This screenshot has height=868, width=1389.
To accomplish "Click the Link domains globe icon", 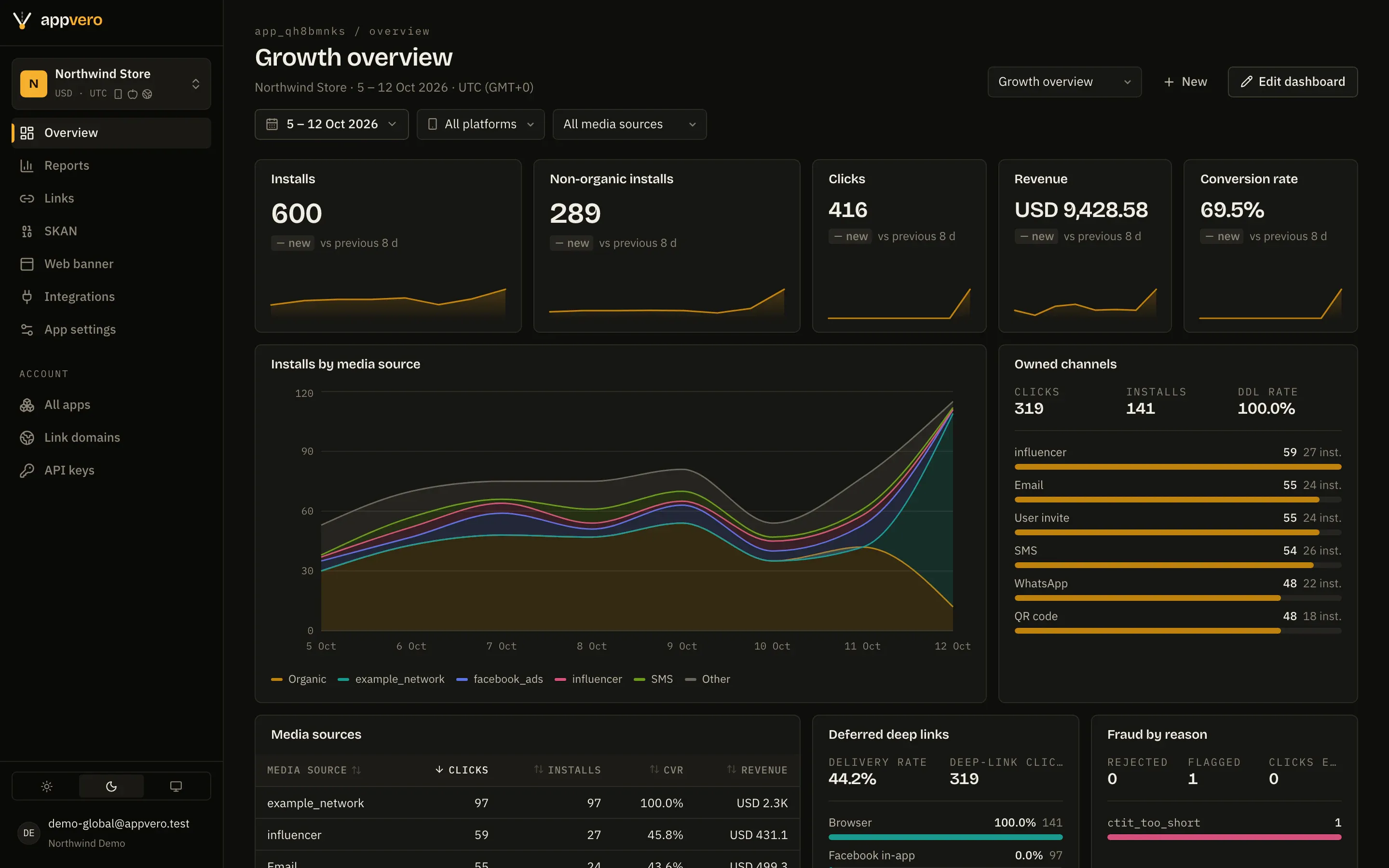I will (27, 438).
